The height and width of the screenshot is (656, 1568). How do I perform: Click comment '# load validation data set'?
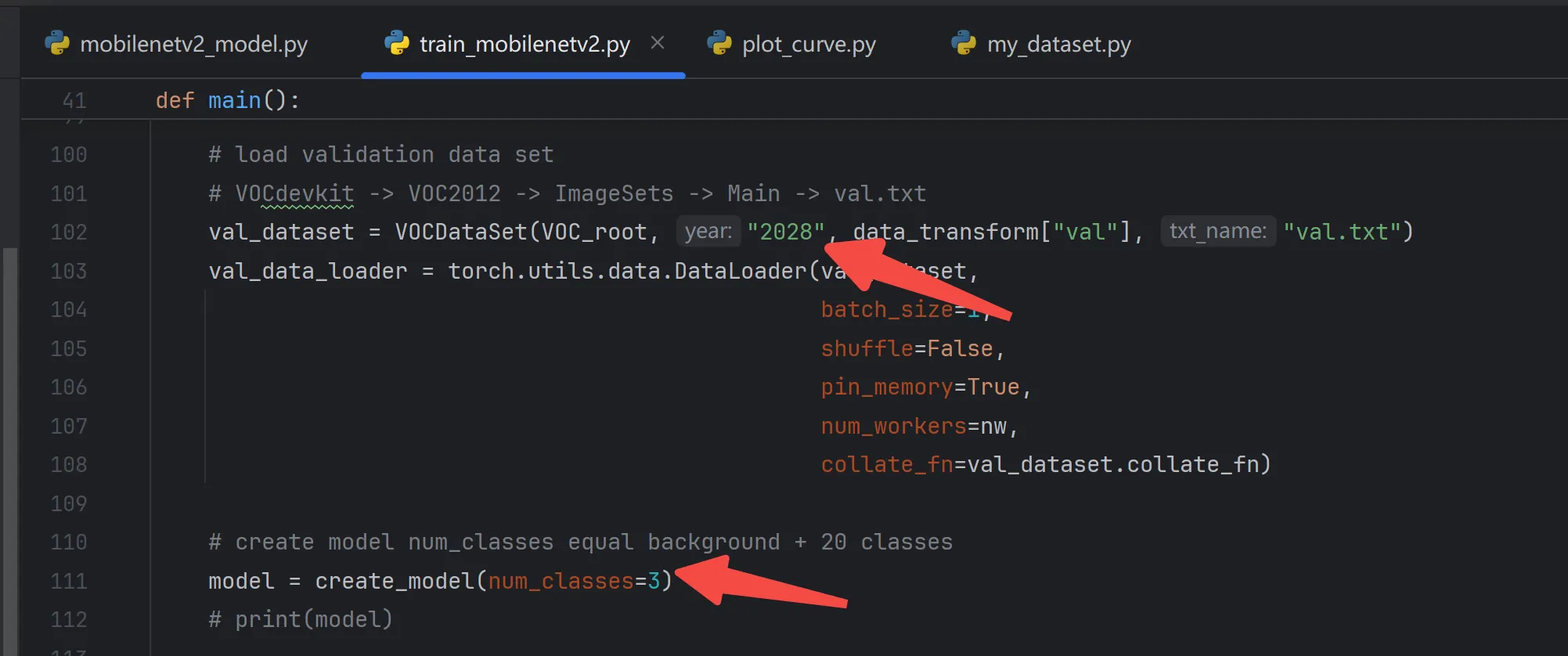pos(381,155)
